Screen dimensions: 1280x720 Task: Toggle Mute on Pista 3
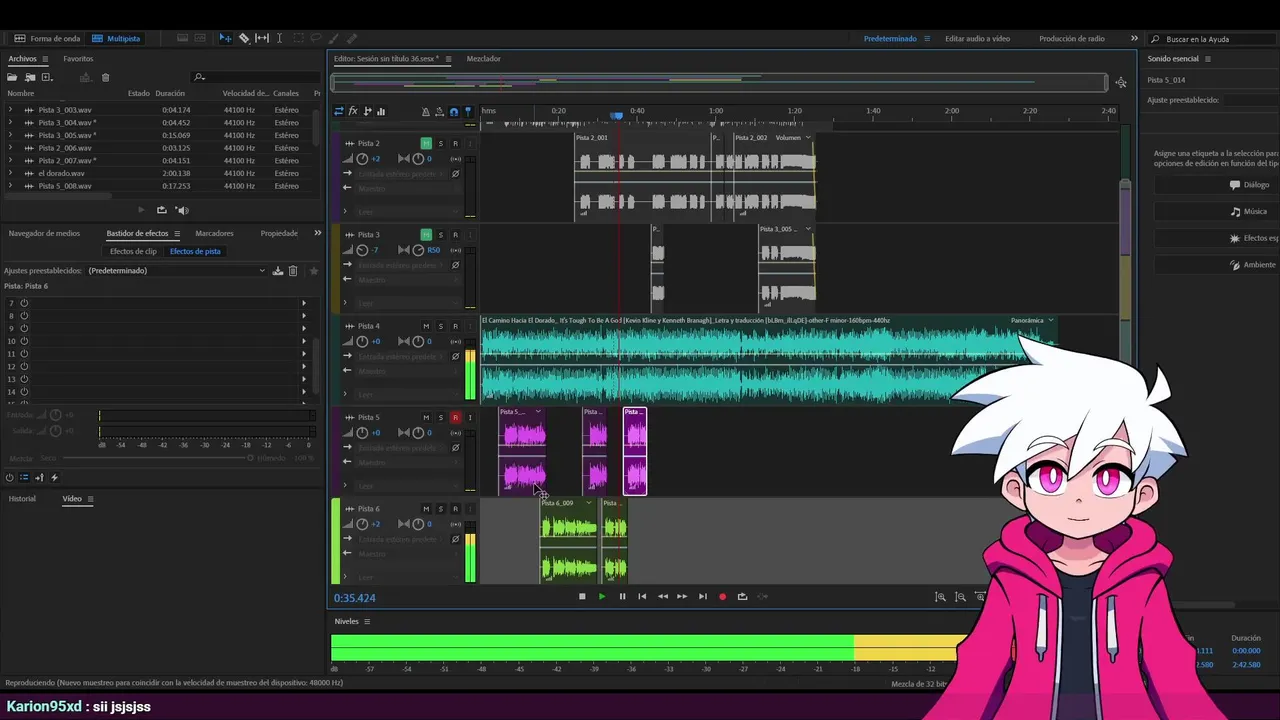pos(426,234)
